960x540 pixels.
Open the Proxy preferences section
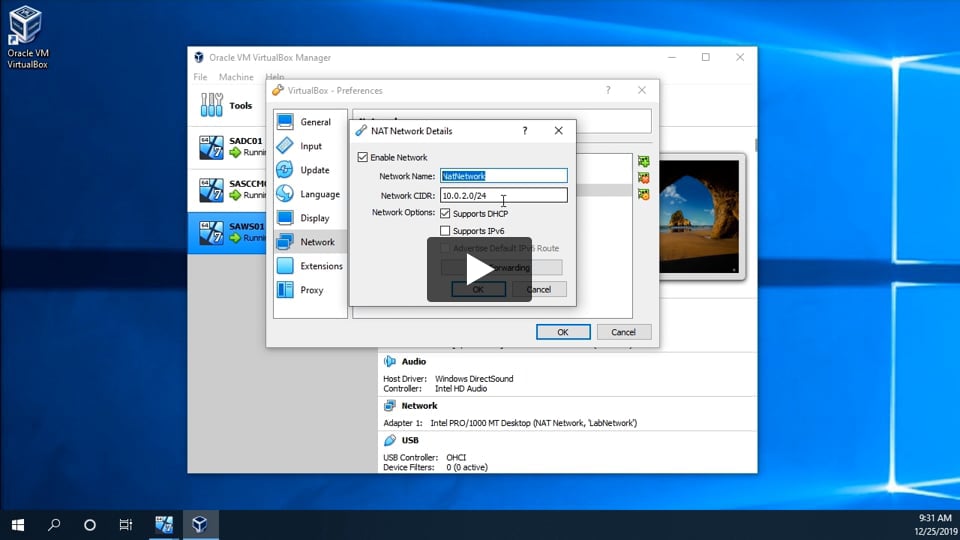click(x=310, y=290)
